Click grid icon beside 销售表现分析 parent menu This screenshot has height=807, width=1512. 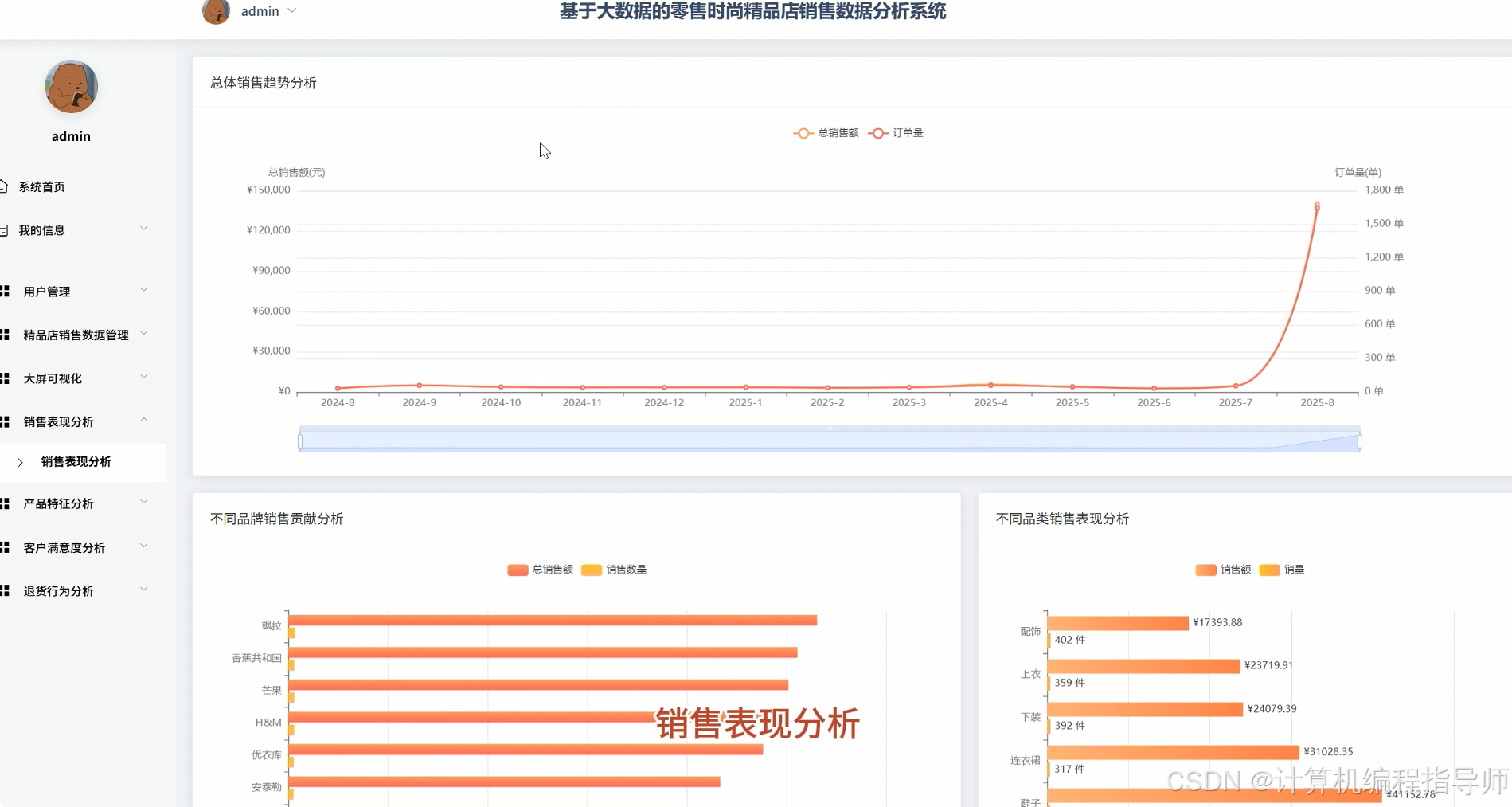pos(5,421)
